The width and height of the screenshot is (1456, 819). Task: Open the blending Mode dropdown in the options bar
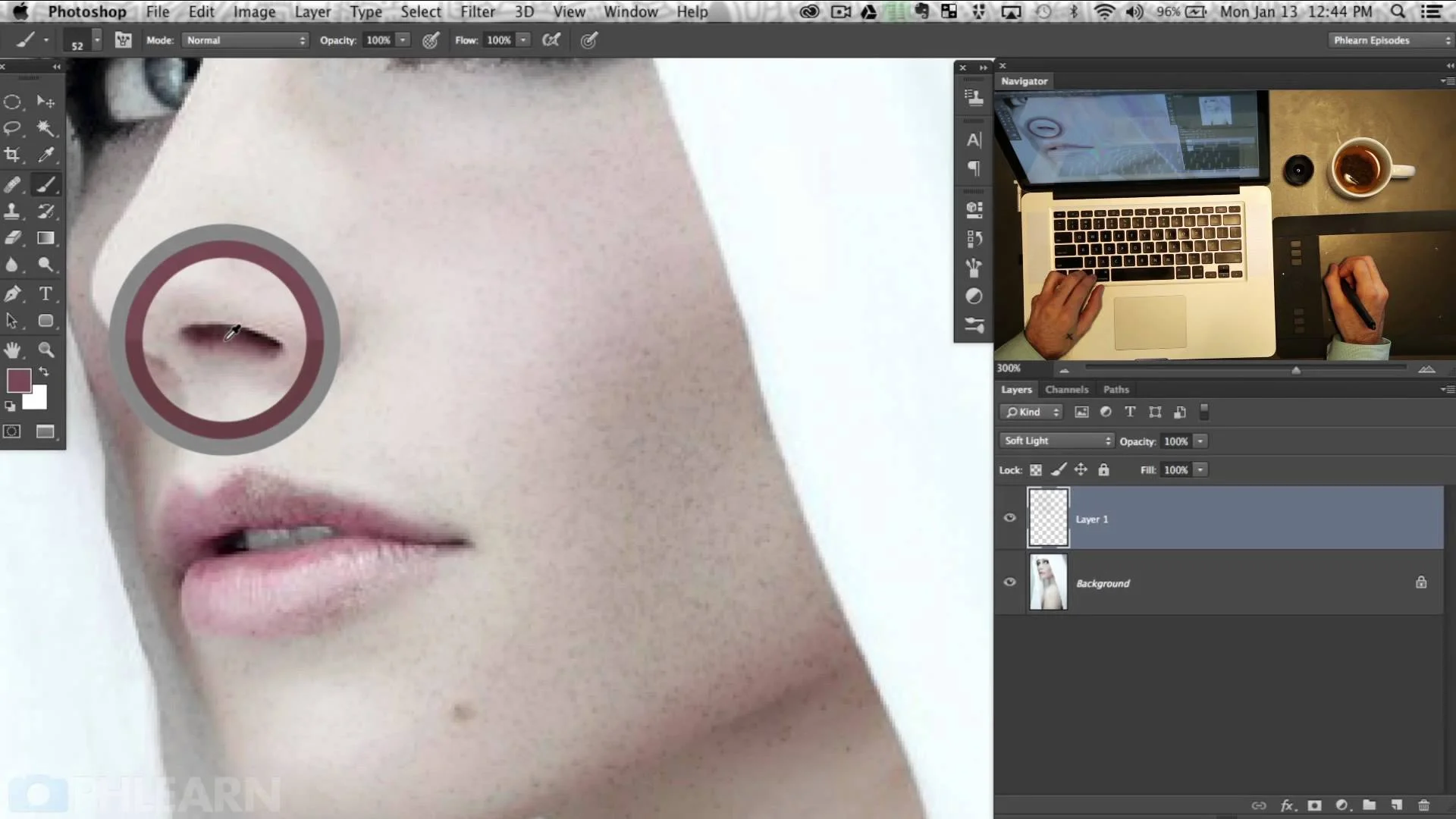245,40
